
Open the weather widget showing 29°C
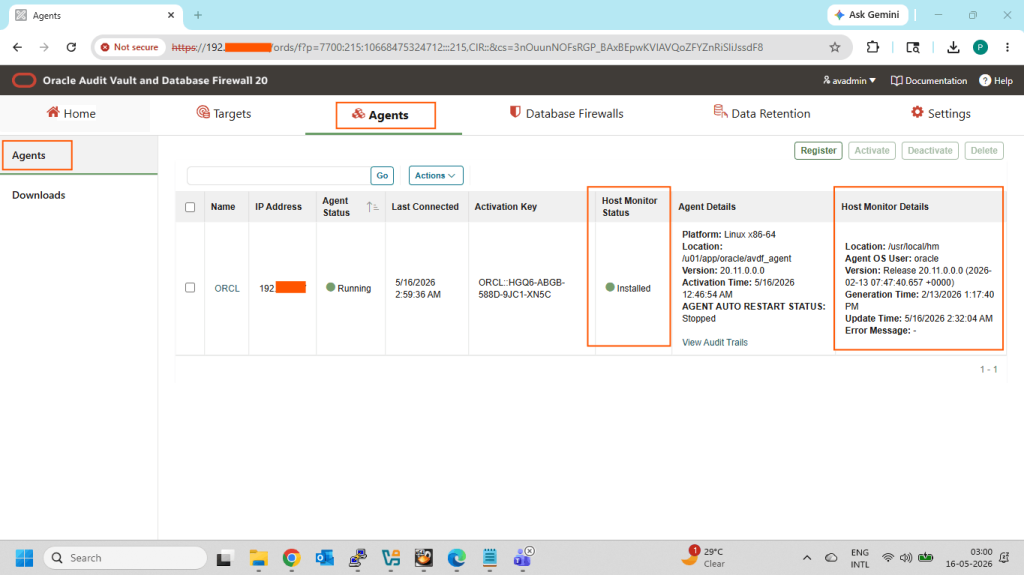[x=704, y=557]
